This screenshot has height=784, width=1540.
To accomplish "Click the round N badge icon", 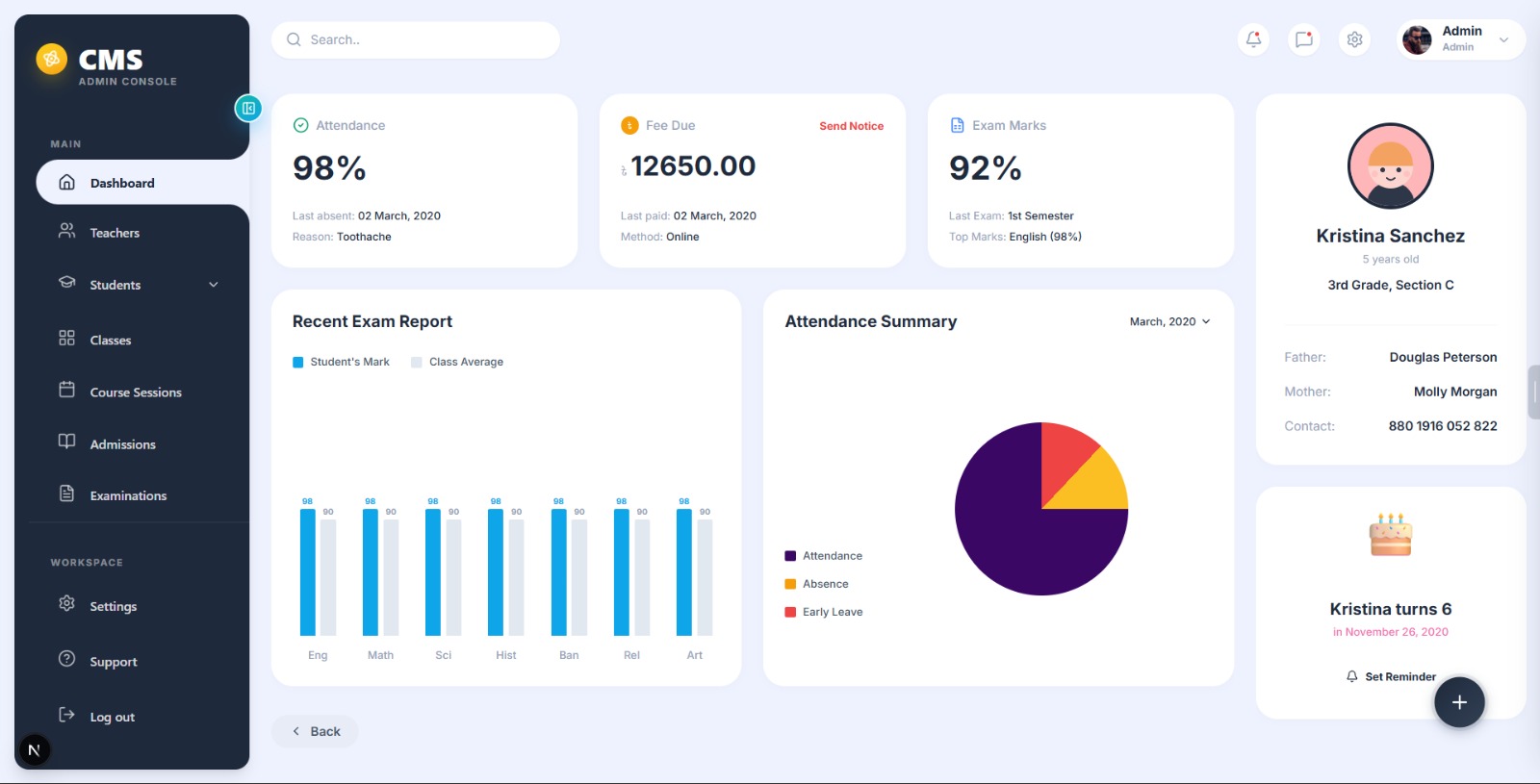I will tap(34, 750).
